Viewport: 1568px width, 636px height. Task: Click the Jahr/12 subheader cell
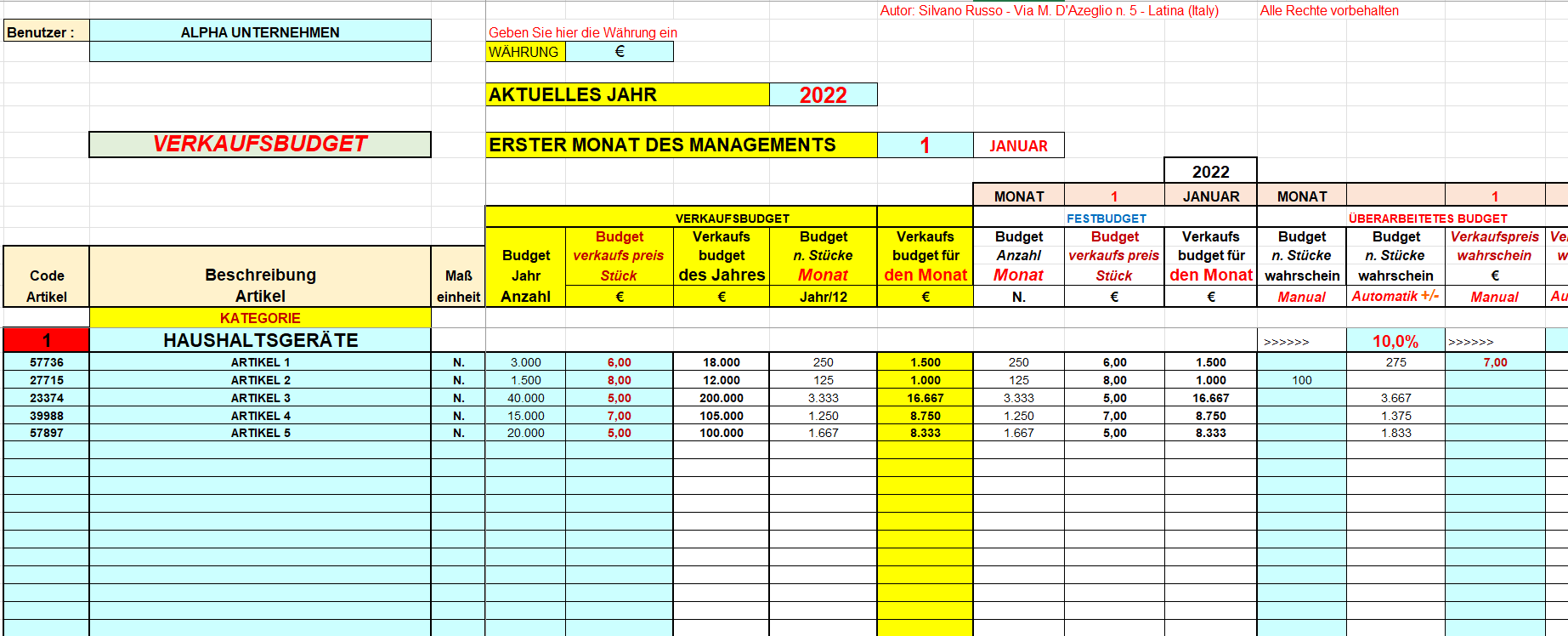coord(823,297)
